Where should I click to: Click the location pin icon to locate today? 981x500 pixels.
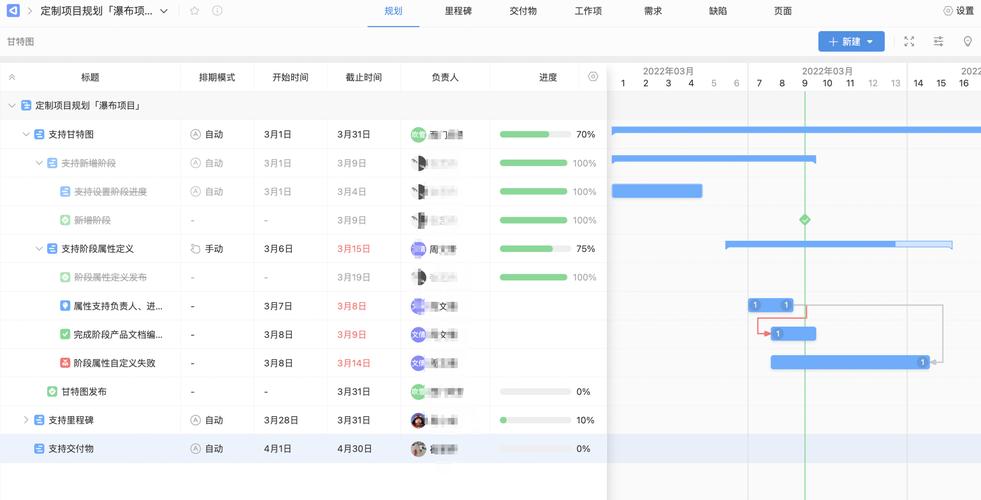[x=967, y=42]
